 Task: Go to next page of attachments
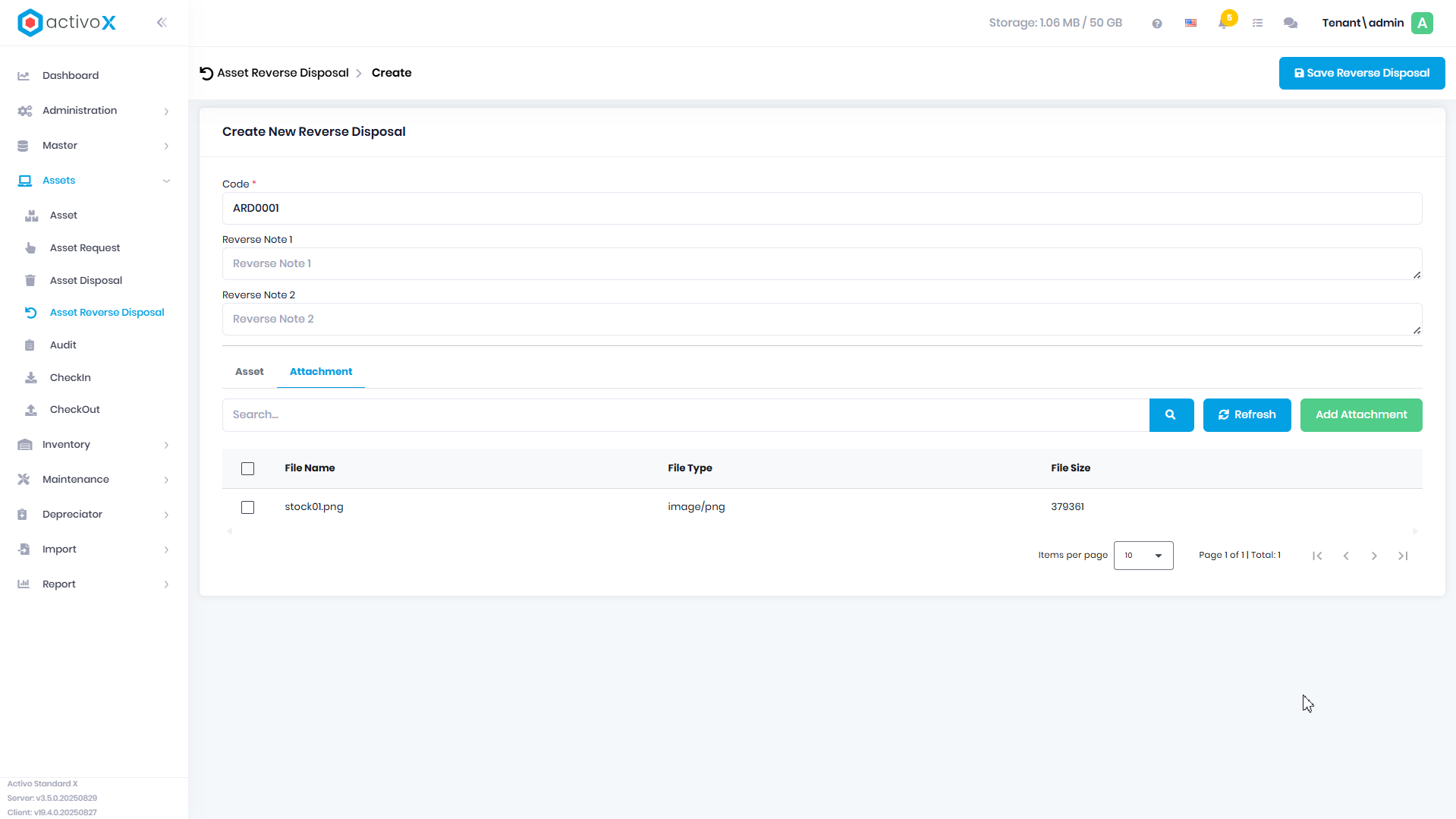[x=1374, y=556]
